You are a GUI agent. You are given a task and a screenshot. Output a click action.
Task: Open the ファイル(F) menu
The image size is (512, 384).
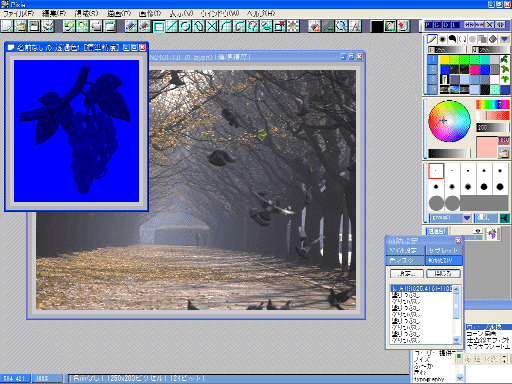pyautogui.click(x=19, y=13)
